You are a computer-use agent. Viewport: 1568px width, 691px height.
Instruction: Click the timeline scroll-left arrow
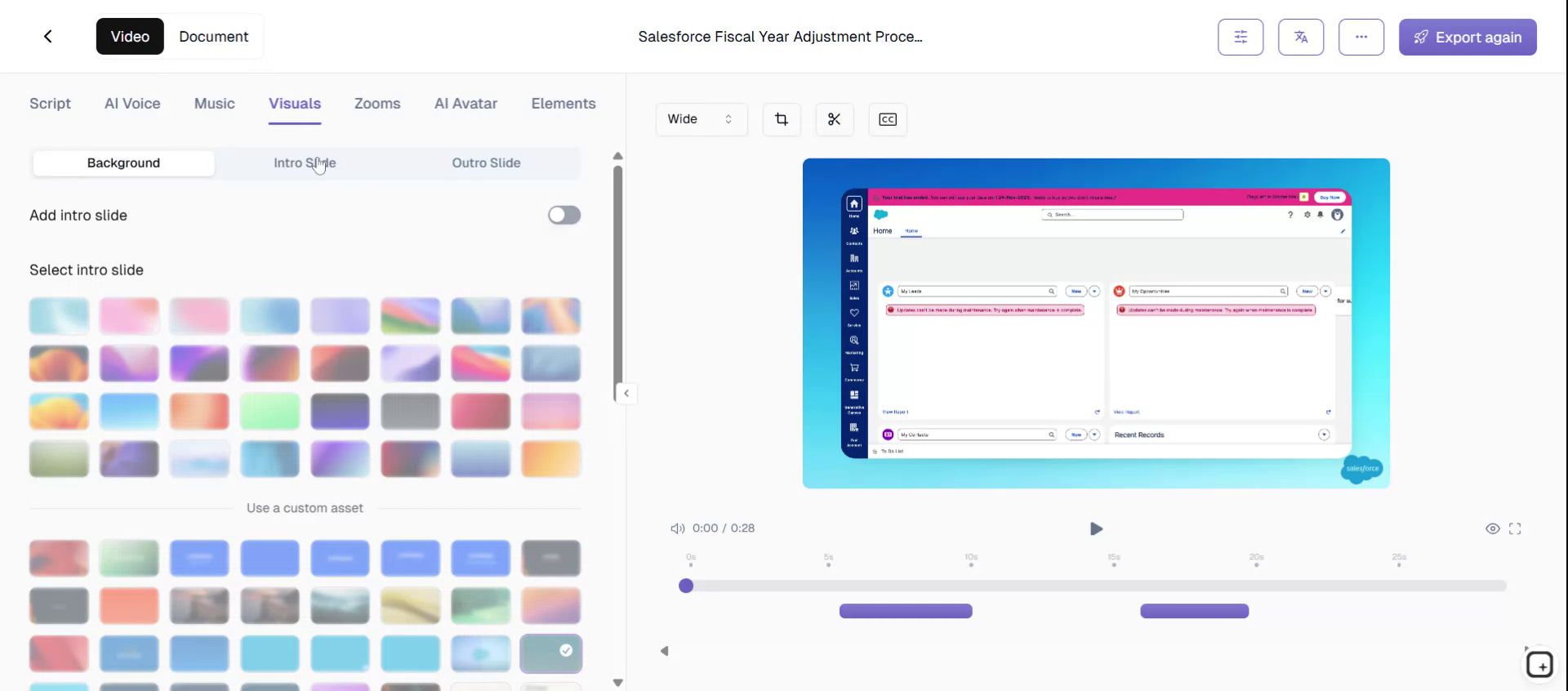[665, 651]
